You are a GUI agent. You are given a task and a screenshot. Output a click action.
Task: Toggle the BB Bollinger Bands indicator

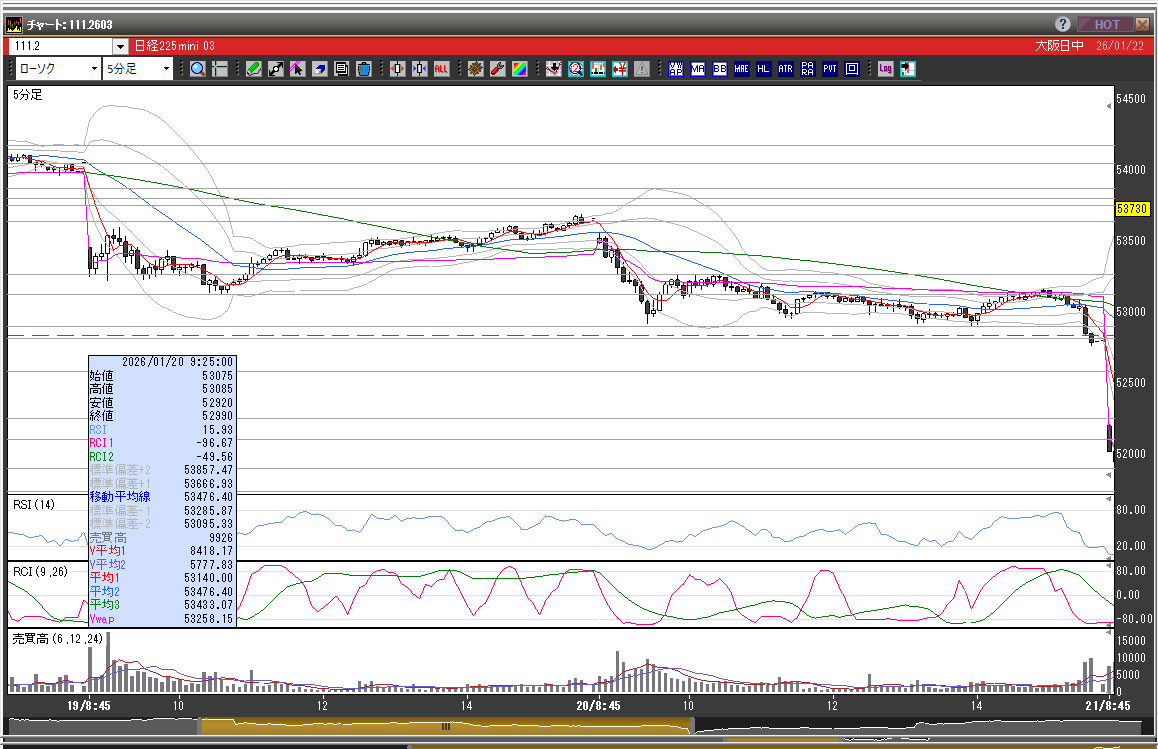[x=719, y=69]
